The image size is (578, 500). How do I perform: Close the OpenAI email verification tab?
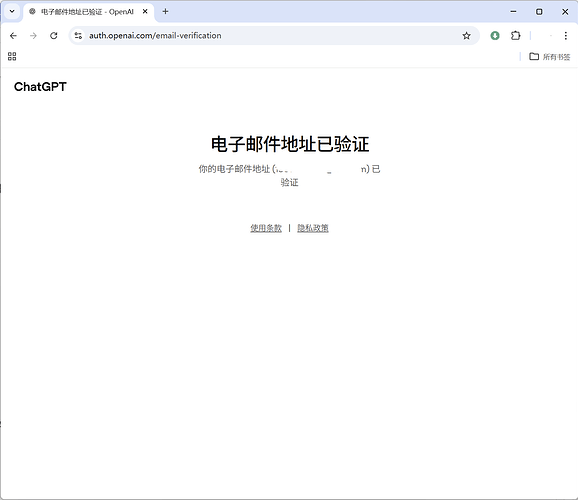coord(145,12)
